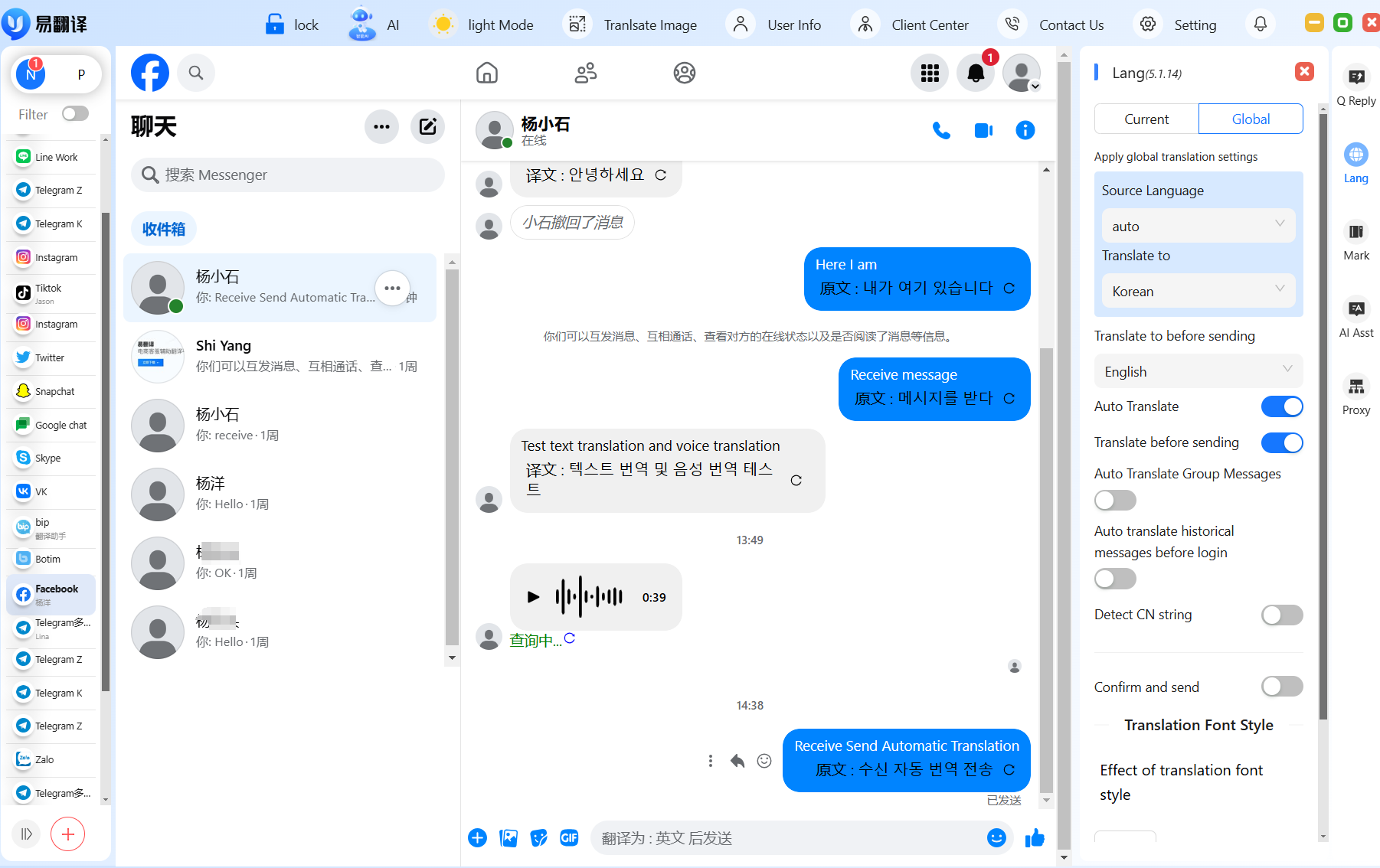Disable Auto Translate switch

coord(1282,406)
